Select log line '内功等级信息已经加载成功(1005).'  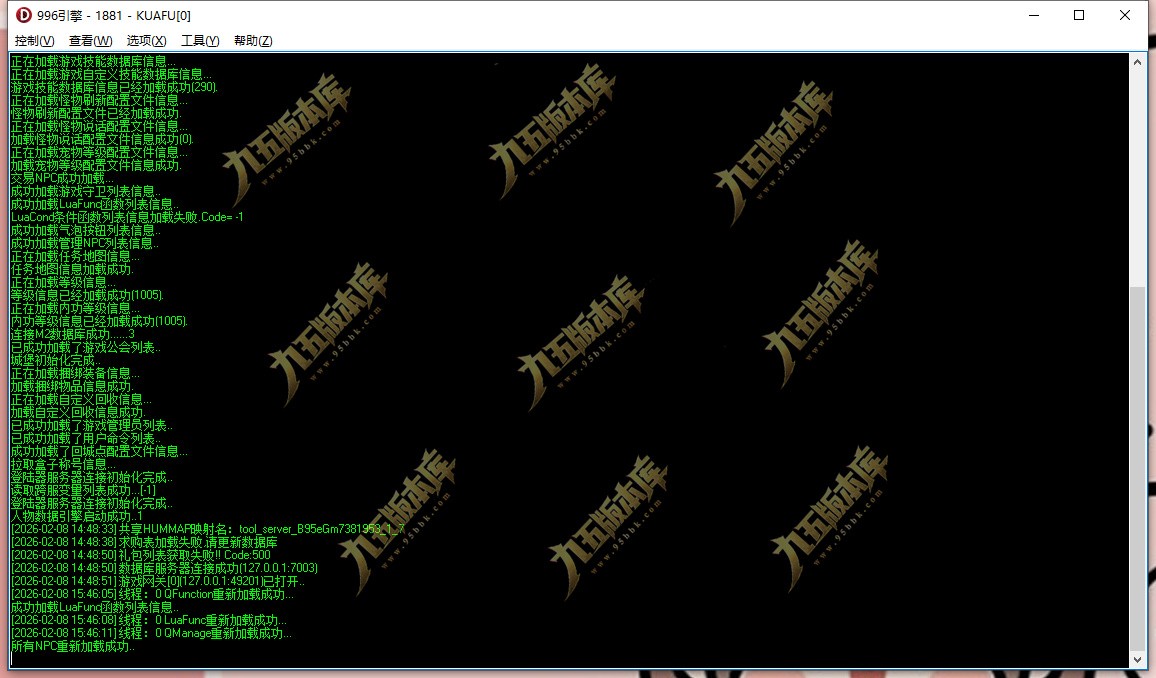pyautogui.click(x=100, y=321)
